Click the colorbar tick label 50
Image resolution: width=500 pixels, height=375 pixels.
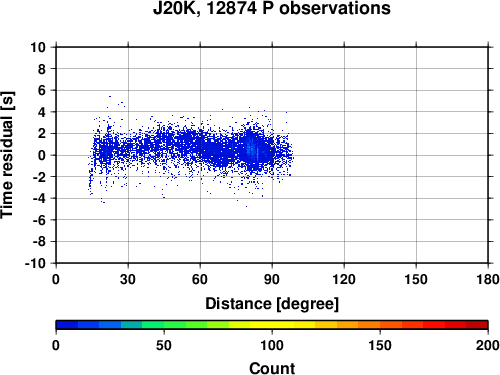point(164,345)
